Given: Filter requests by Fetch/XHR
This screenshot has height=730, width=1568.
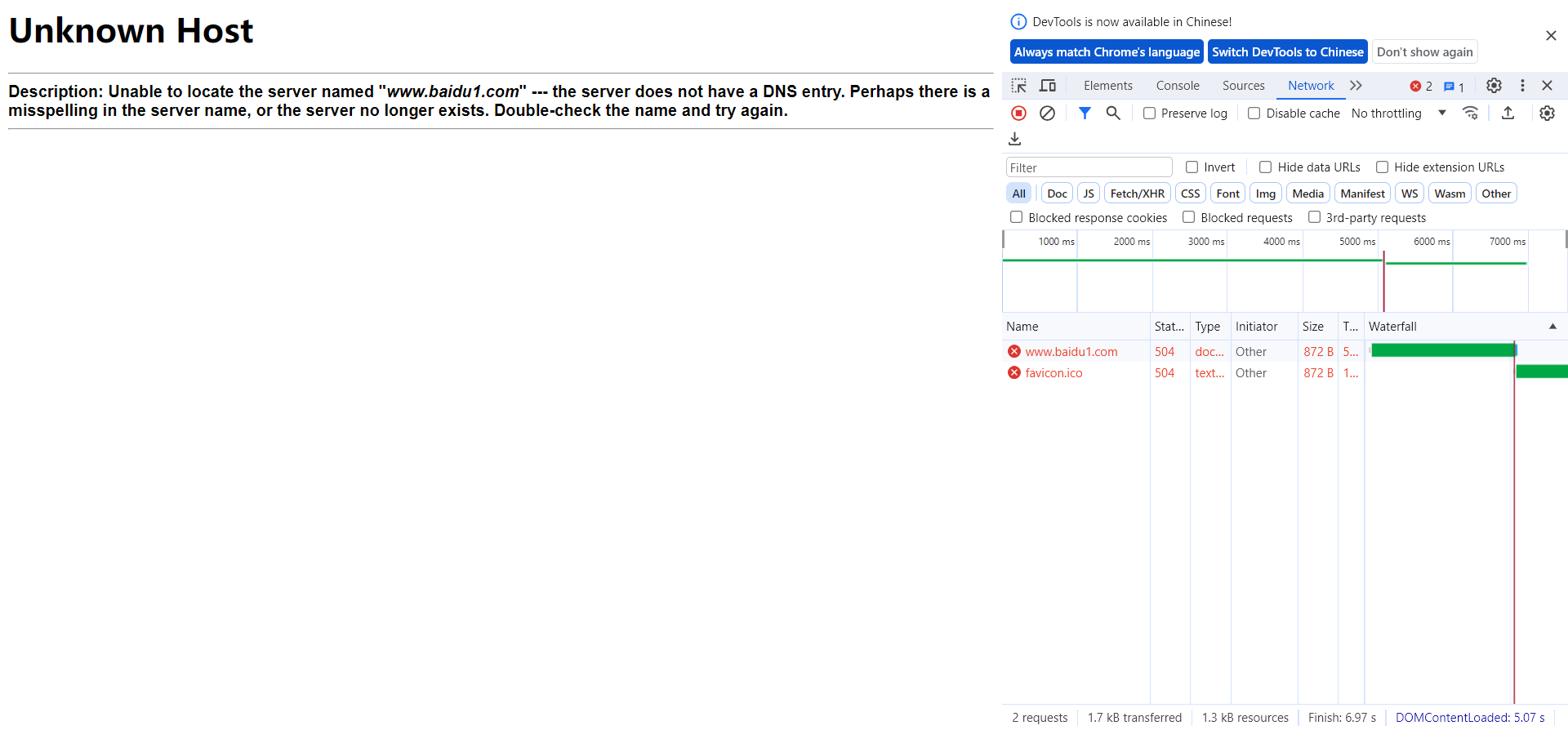Looking at the screenshot, I should [1138, 194].
